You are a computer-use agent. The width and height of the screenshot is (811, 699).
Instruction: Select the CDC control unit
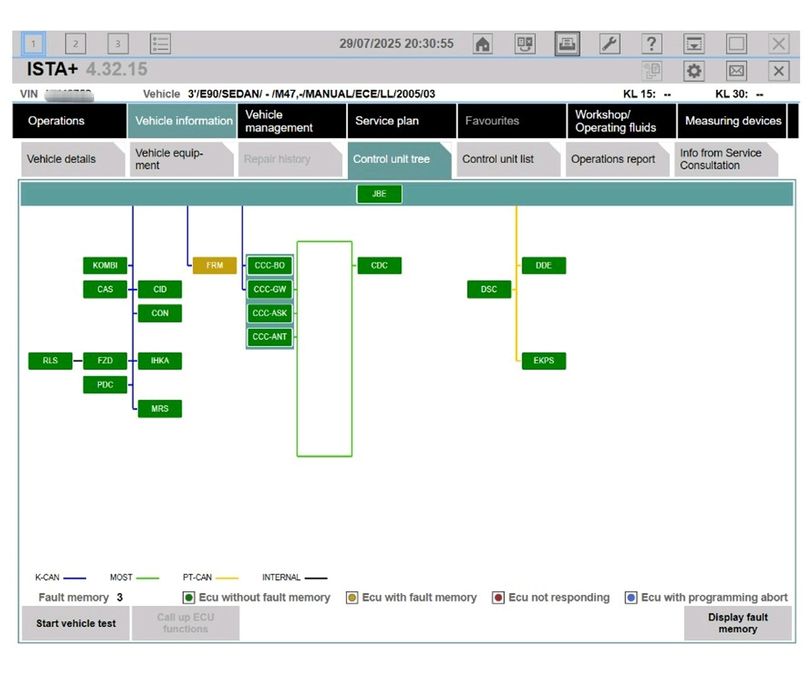pos(379,265)
